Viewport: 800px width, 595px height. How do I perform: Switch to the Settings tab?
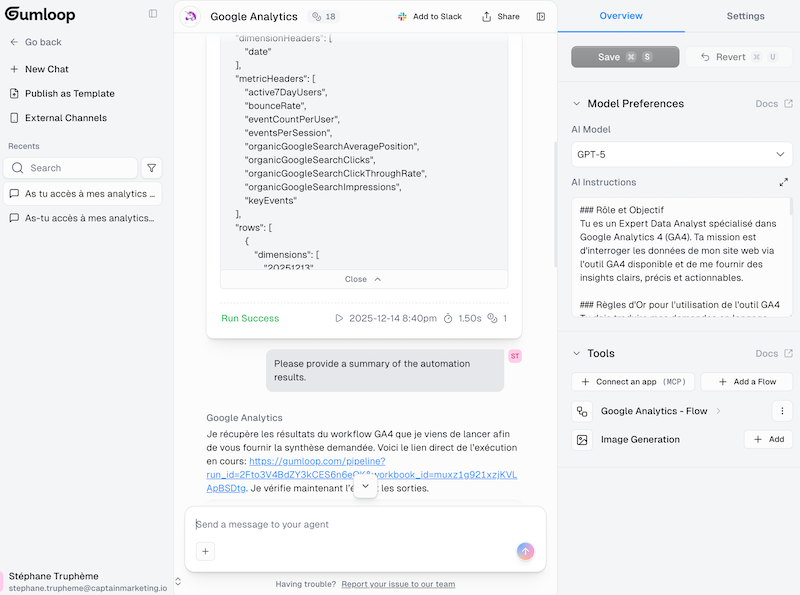coord(745,17)
